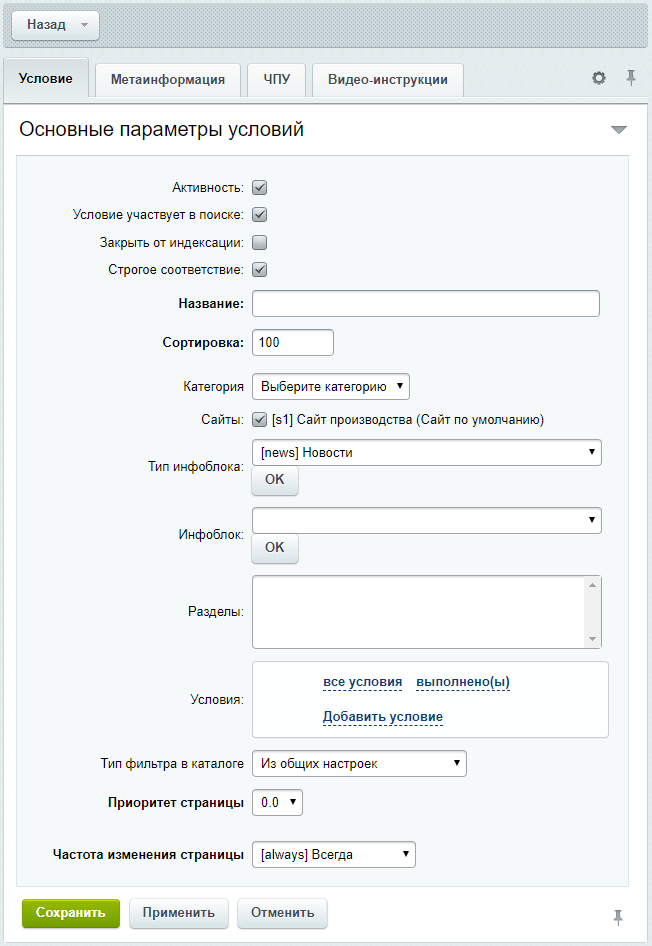Click the Добавить условие link
This screenshot has height=946, width=652.
pos(382,717)
